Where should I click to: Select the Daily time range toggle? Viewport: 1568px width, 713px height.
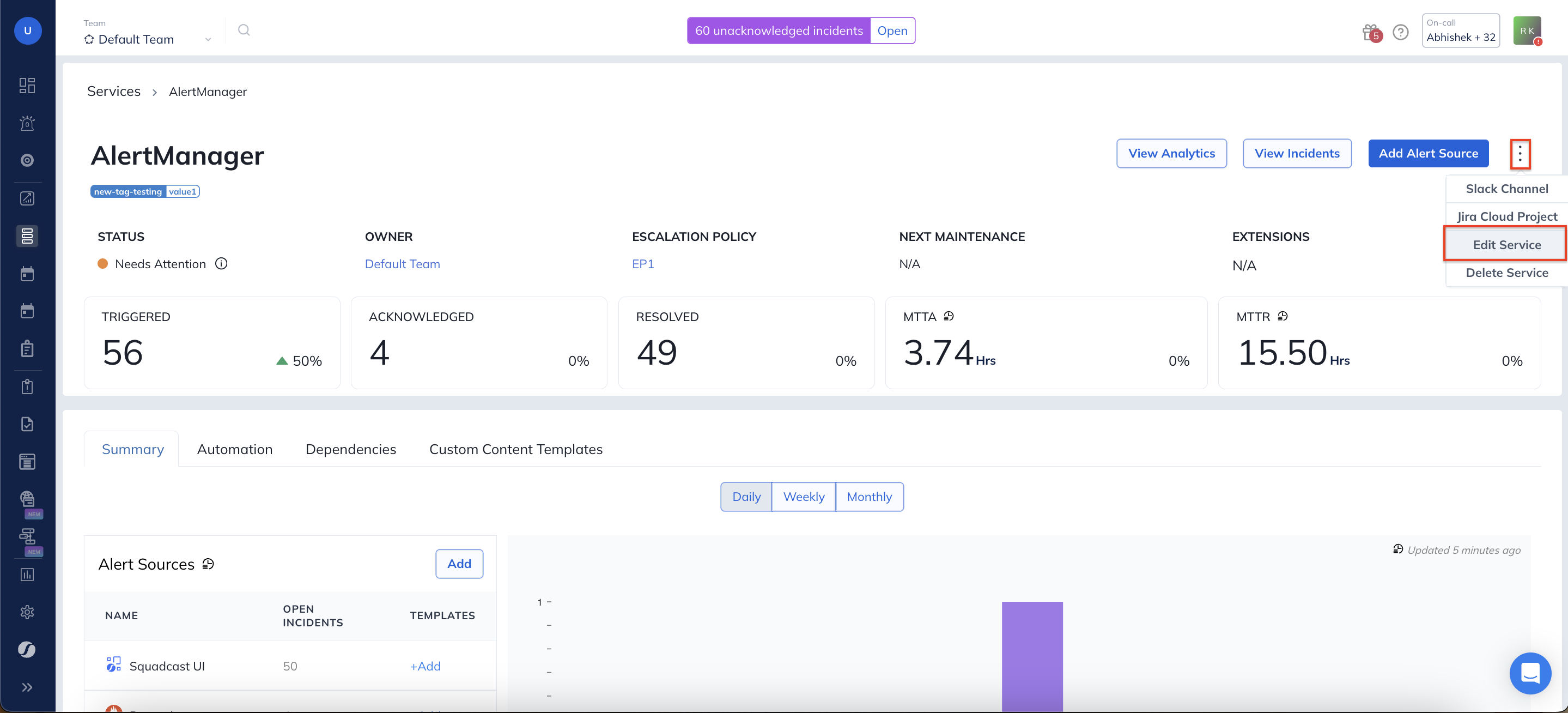[746, 497]
